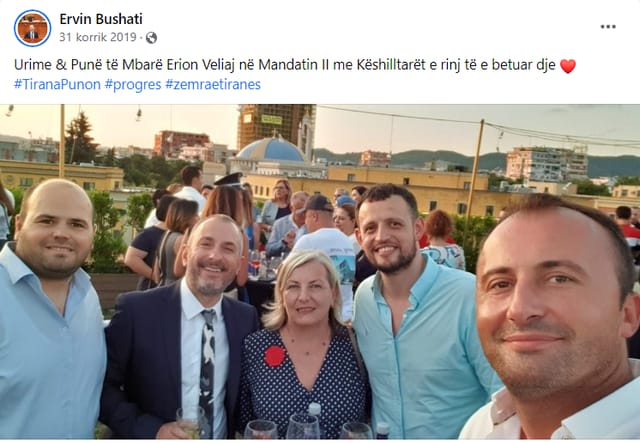
Task: Click the water bottle cap at photo bottom
Action: (x=314, y=409)
